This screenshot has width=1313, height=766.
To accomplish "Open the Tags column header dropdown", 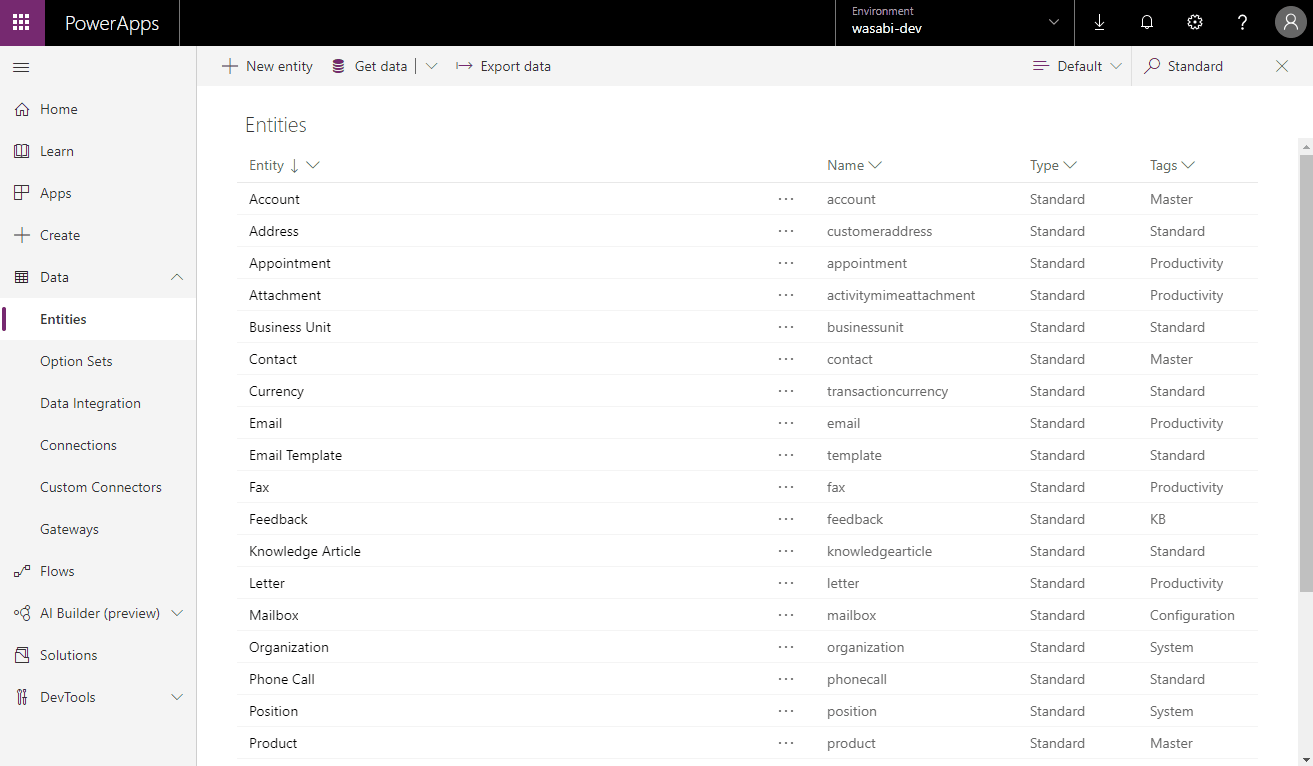I will (x=1190, y=165).
